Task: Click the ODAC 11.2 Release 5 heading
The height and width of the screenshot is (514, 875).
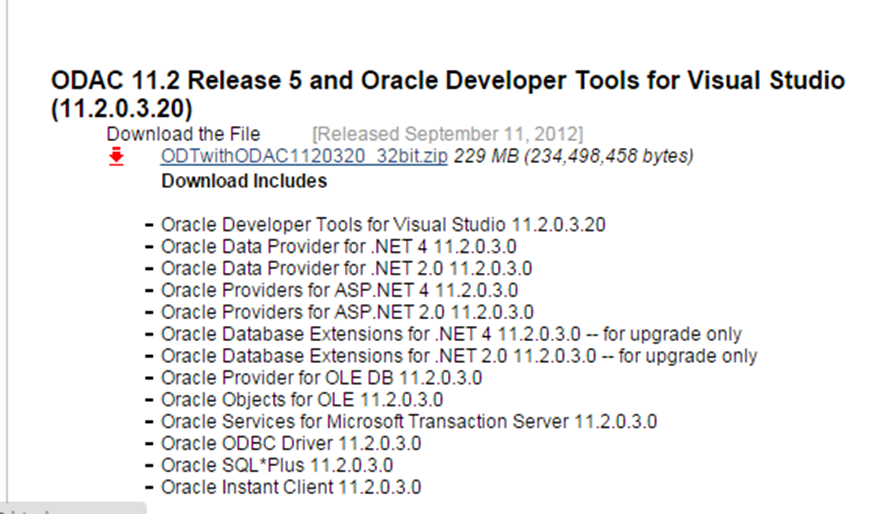Action: [448, 94]
